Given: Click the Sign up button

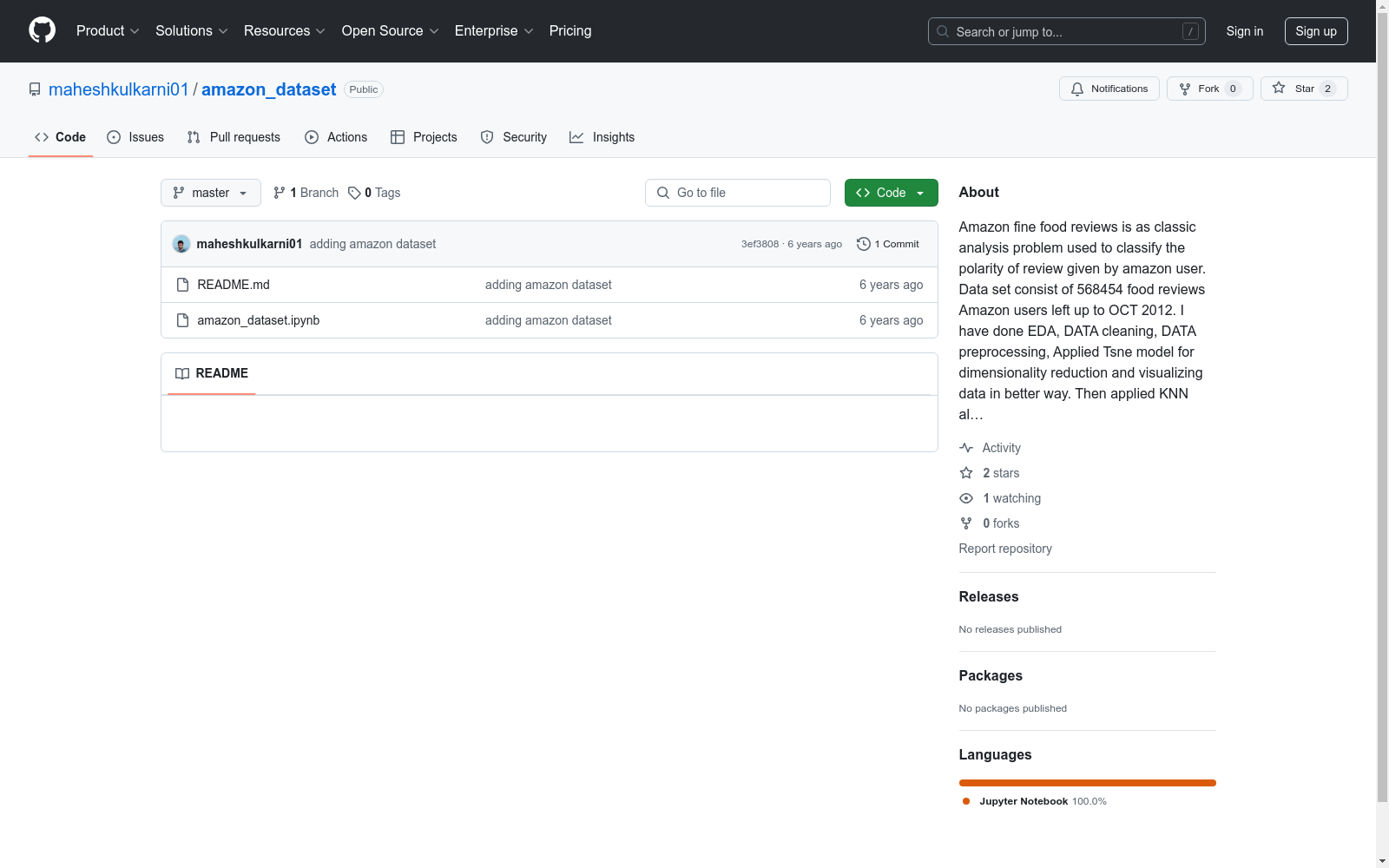Looking at the screenshot, I should pyautogui.click(x=1316, y=31).
